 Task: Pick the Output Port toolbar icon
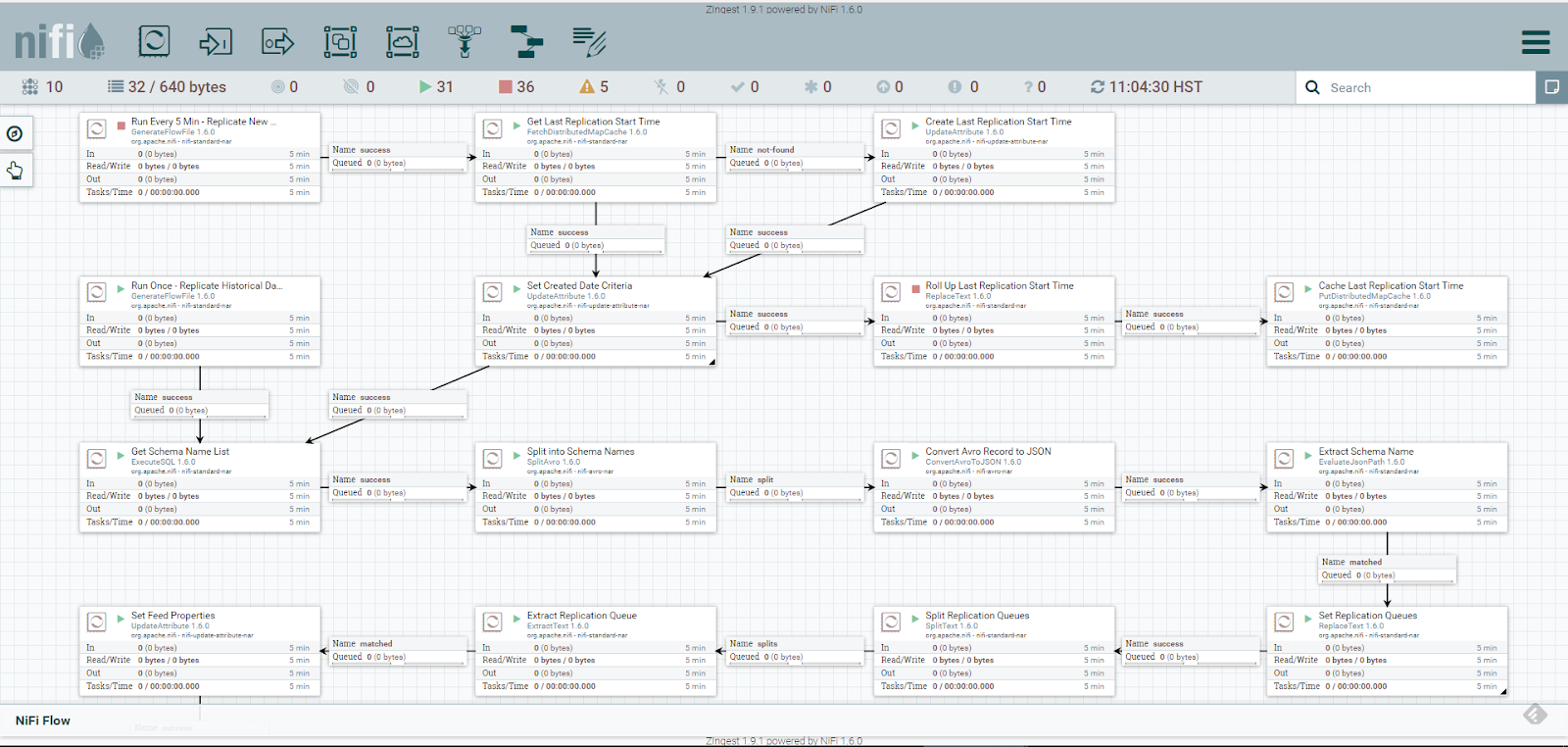pos(278,41)
